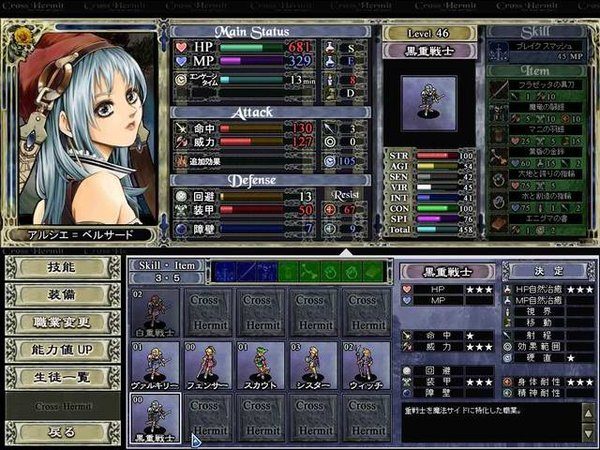Open the 装備 menu

pos(62,295)
